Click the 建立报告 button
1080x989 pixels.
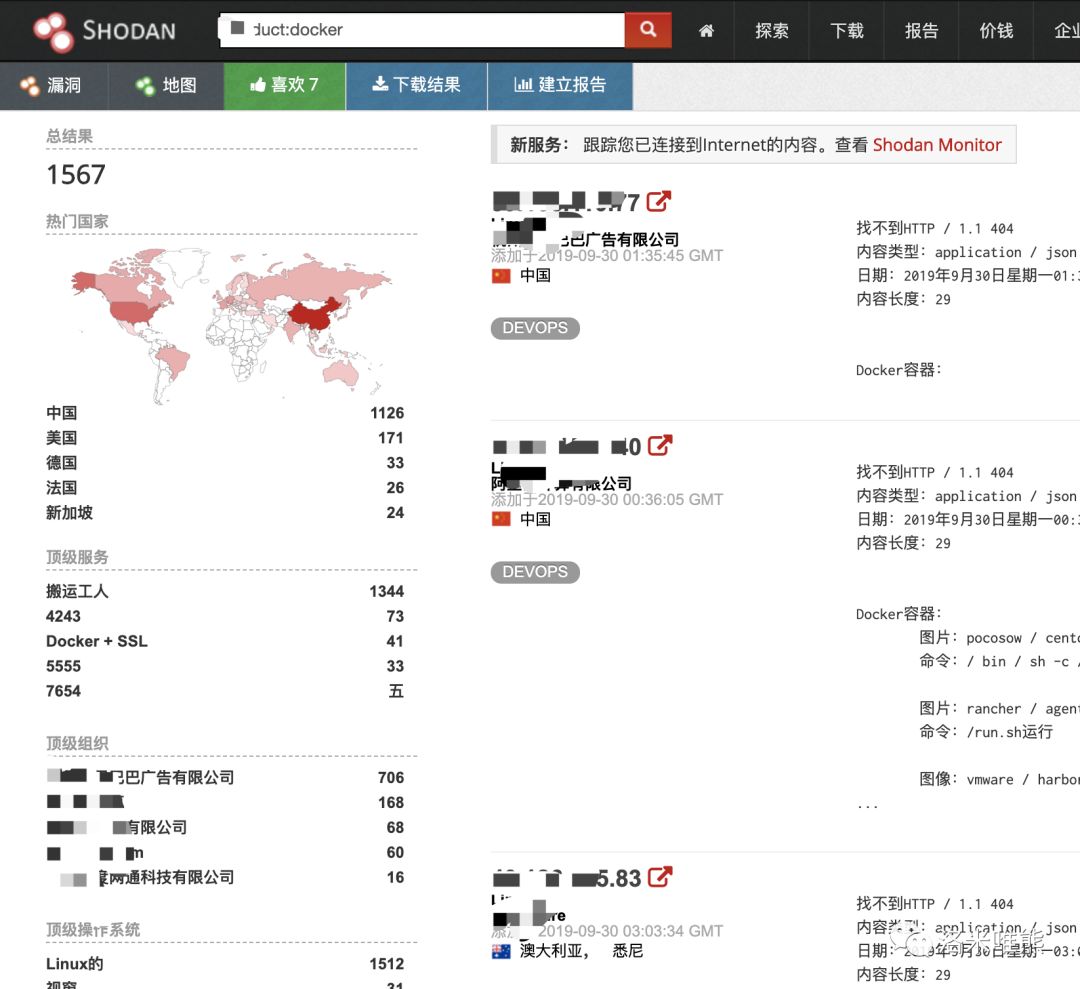point(560,85)
